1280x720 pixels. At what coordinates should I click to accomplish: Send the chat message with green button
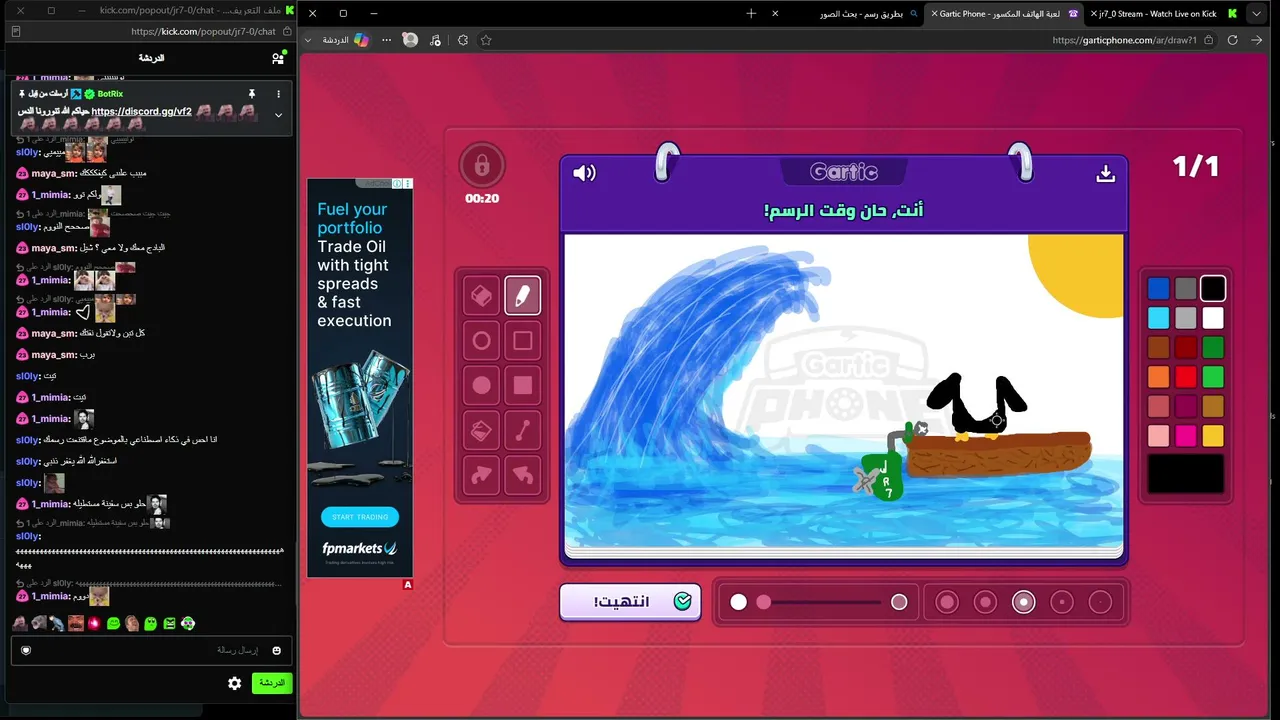[271, 683]
